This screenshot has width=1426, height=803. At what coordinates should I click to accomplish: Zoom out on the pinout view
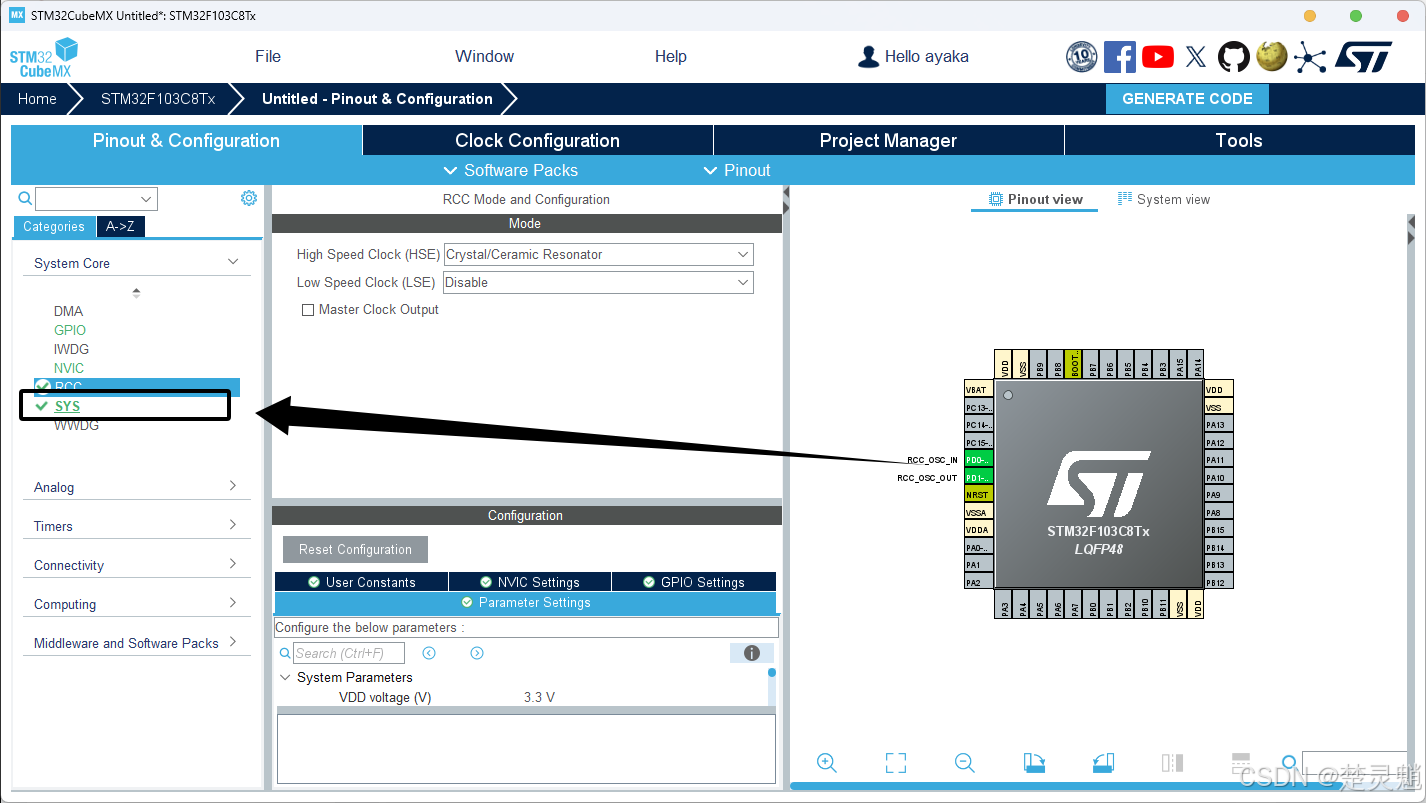[x=965, y=763]
